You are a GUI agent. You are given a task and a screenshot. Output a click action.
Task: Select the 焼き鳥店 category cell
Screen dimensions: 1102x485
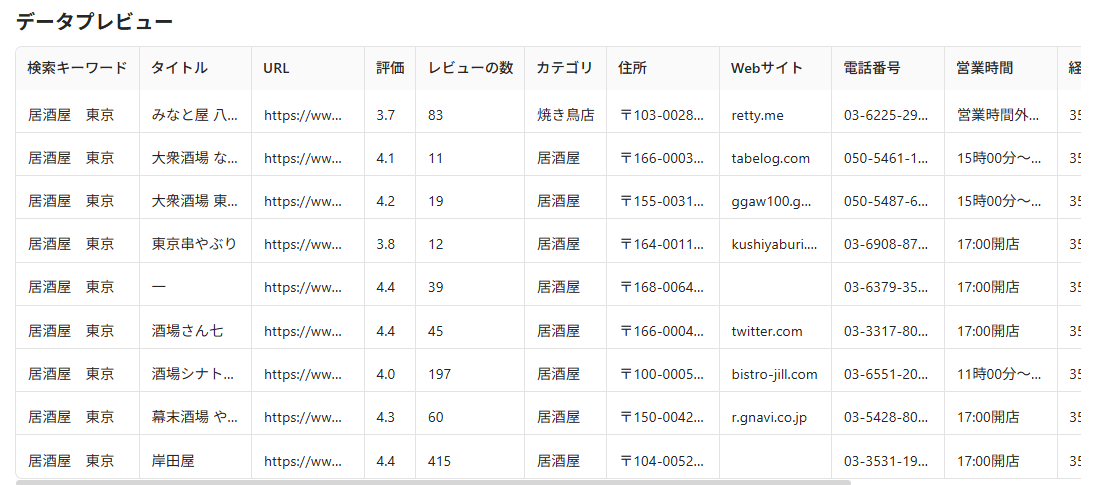point(565,115)
